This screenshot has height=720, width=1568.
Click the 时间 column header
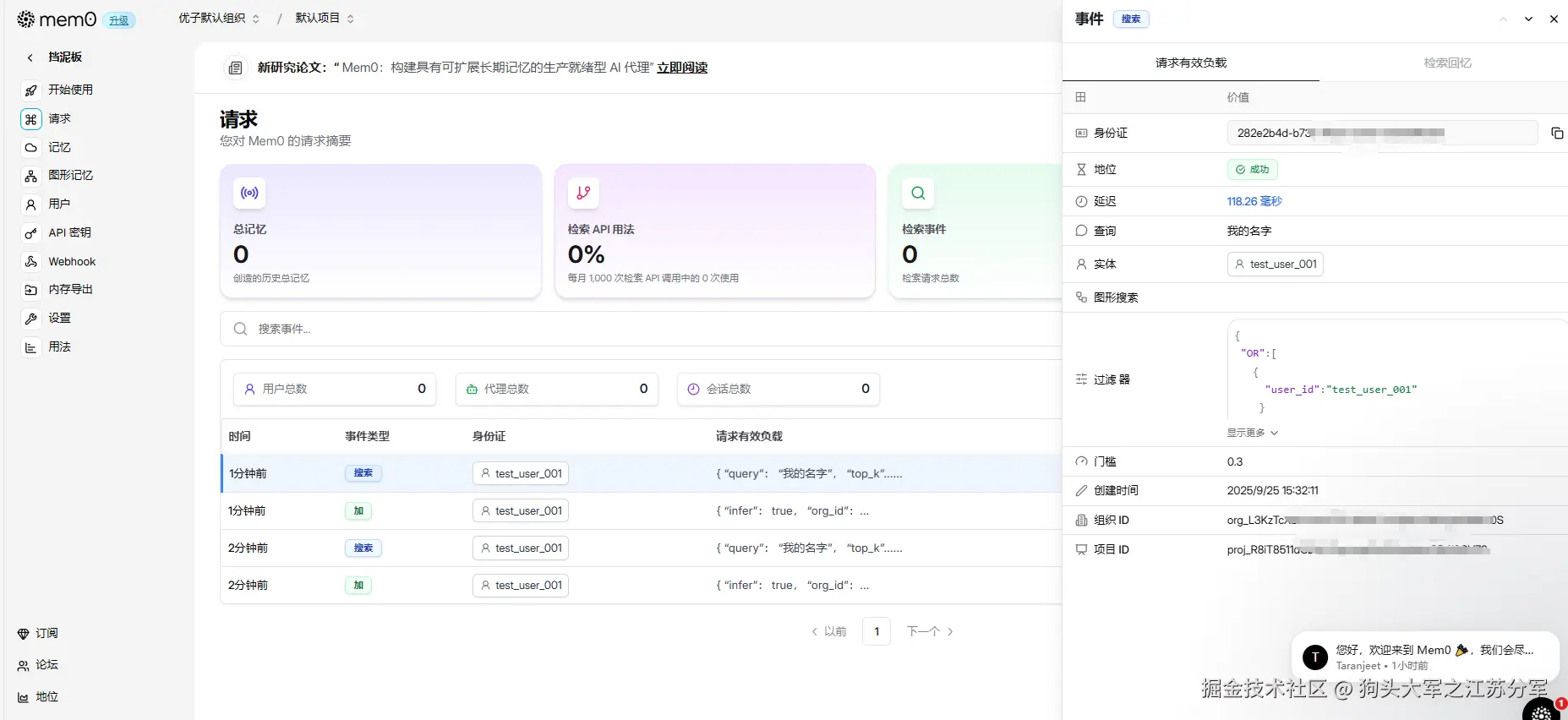point(239,436)
